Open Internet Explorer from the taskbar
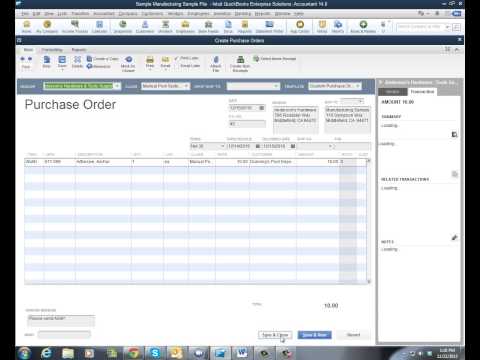This screenshot has height=360, width=480. point(47,353)
